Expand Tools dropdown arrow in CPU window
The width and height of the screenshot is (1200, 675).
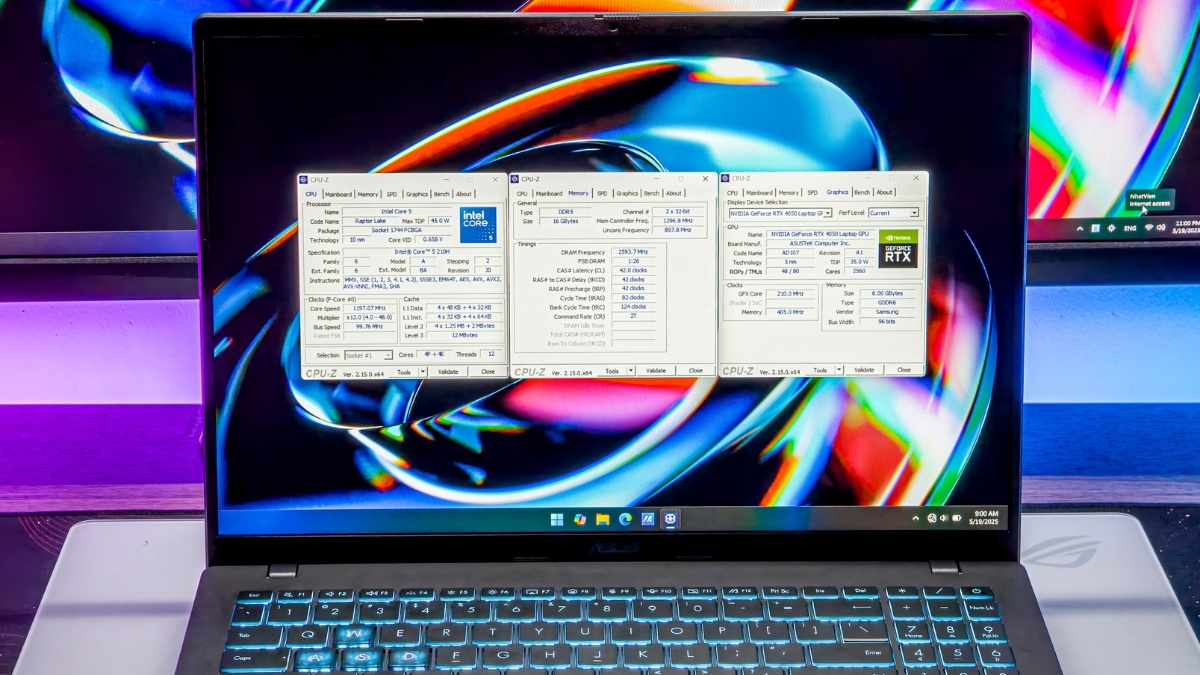422,372
